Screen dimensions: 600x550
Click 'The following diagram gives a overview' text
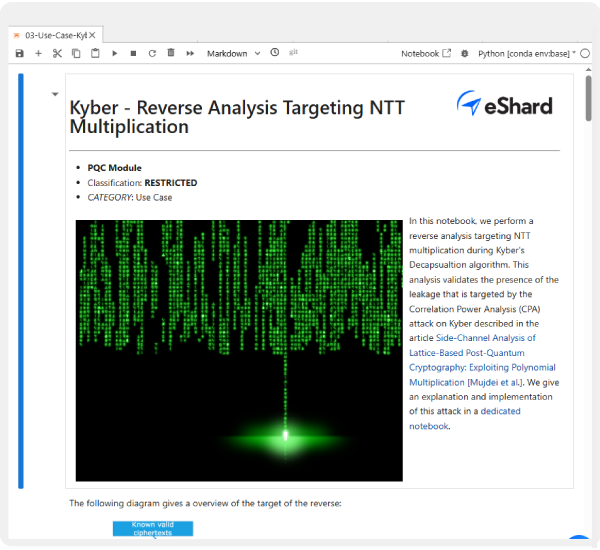tap(205, 503)
